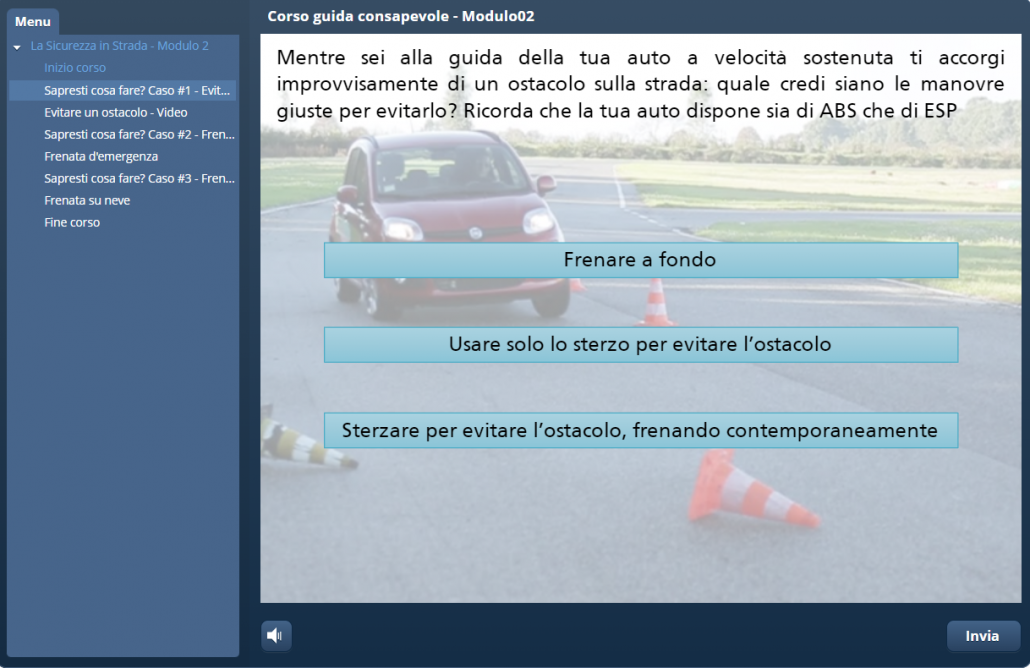The width and height of the screenshot is (1030, 668).
Task: Choose the answer Frenare a fondo
Action: pyautogui.click(x=640, y=260)
